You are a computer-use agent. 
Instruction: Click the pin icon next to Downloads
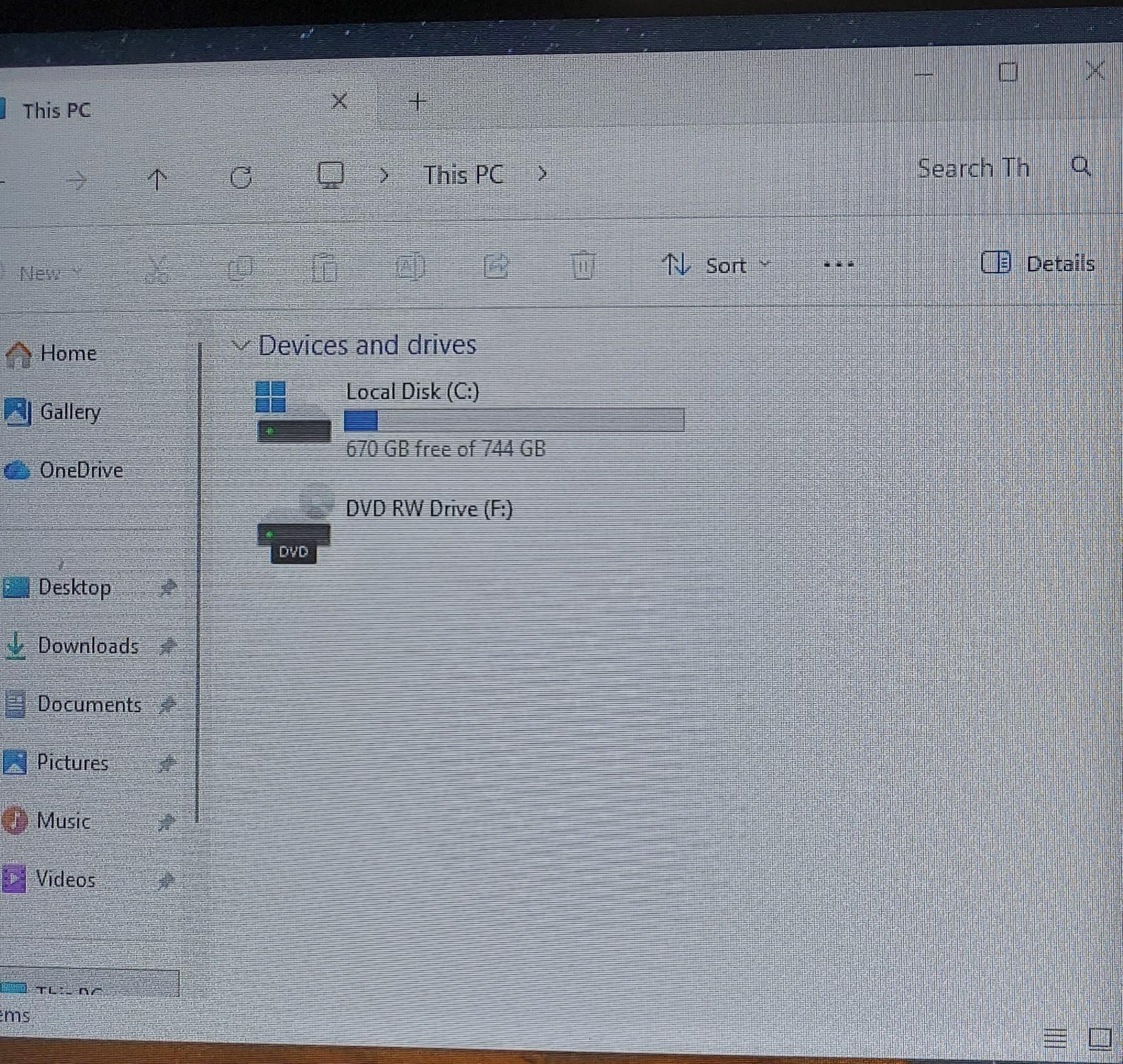(167, 646)
